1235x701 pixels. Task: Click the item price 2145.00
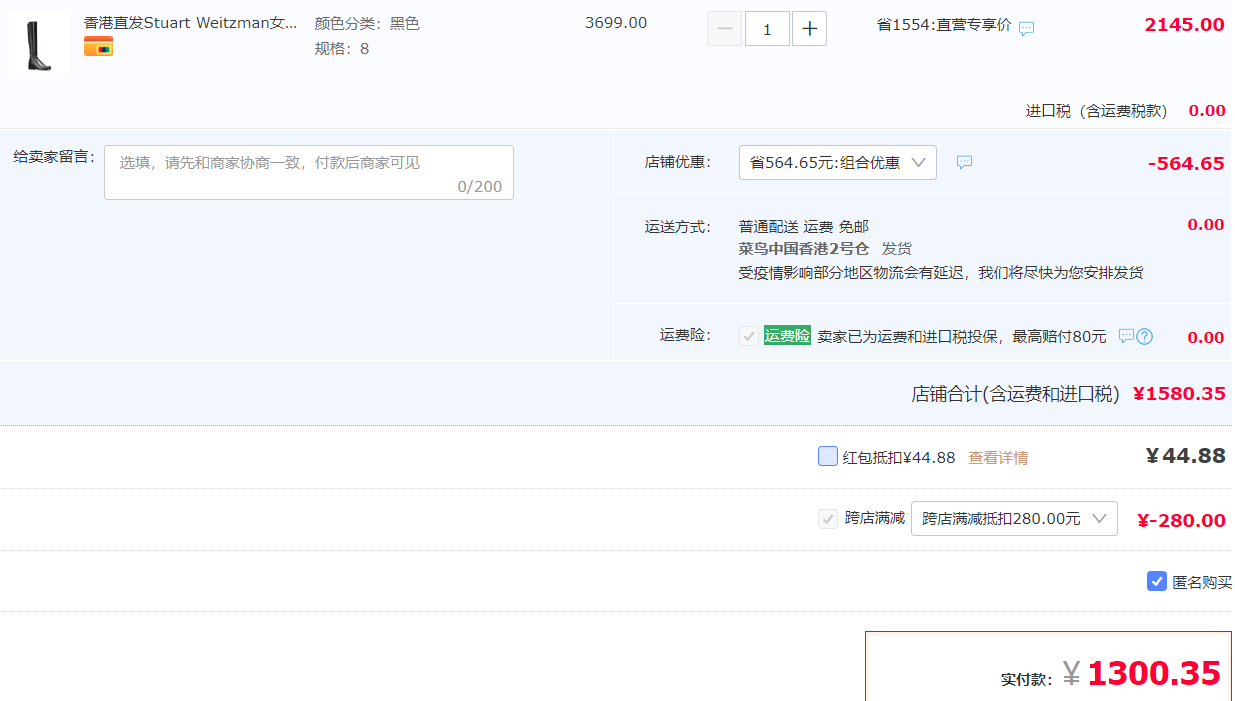point(1184,25)
